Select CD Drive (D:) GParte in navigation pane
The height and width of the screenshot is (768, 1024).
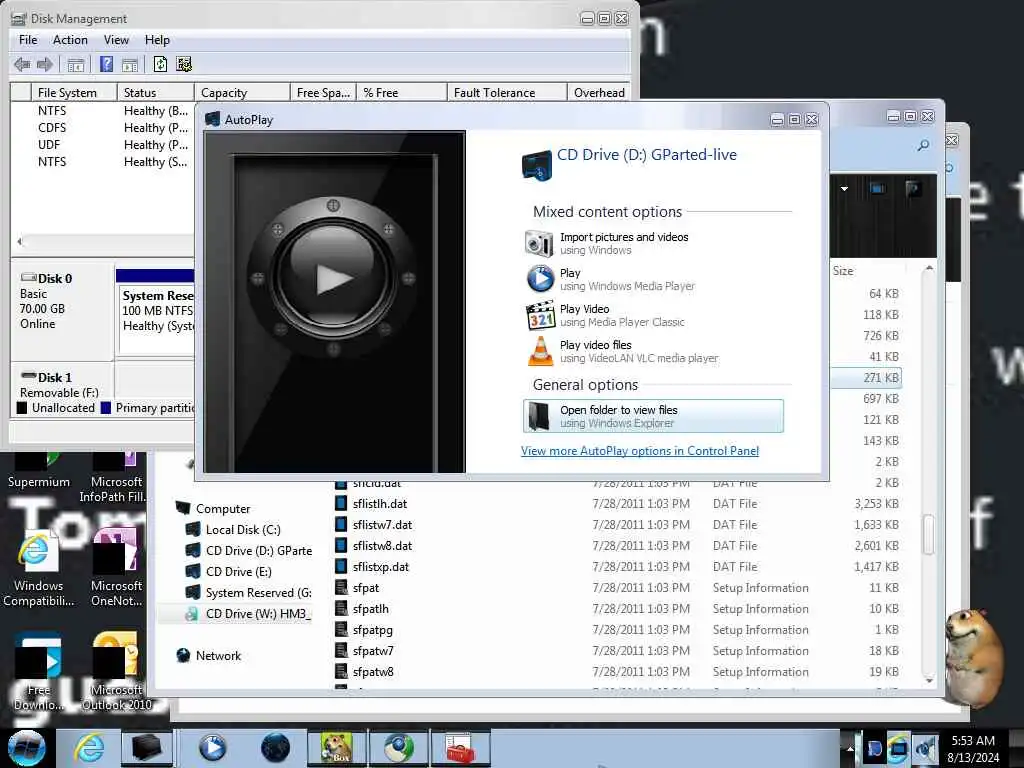click(258, 551)
